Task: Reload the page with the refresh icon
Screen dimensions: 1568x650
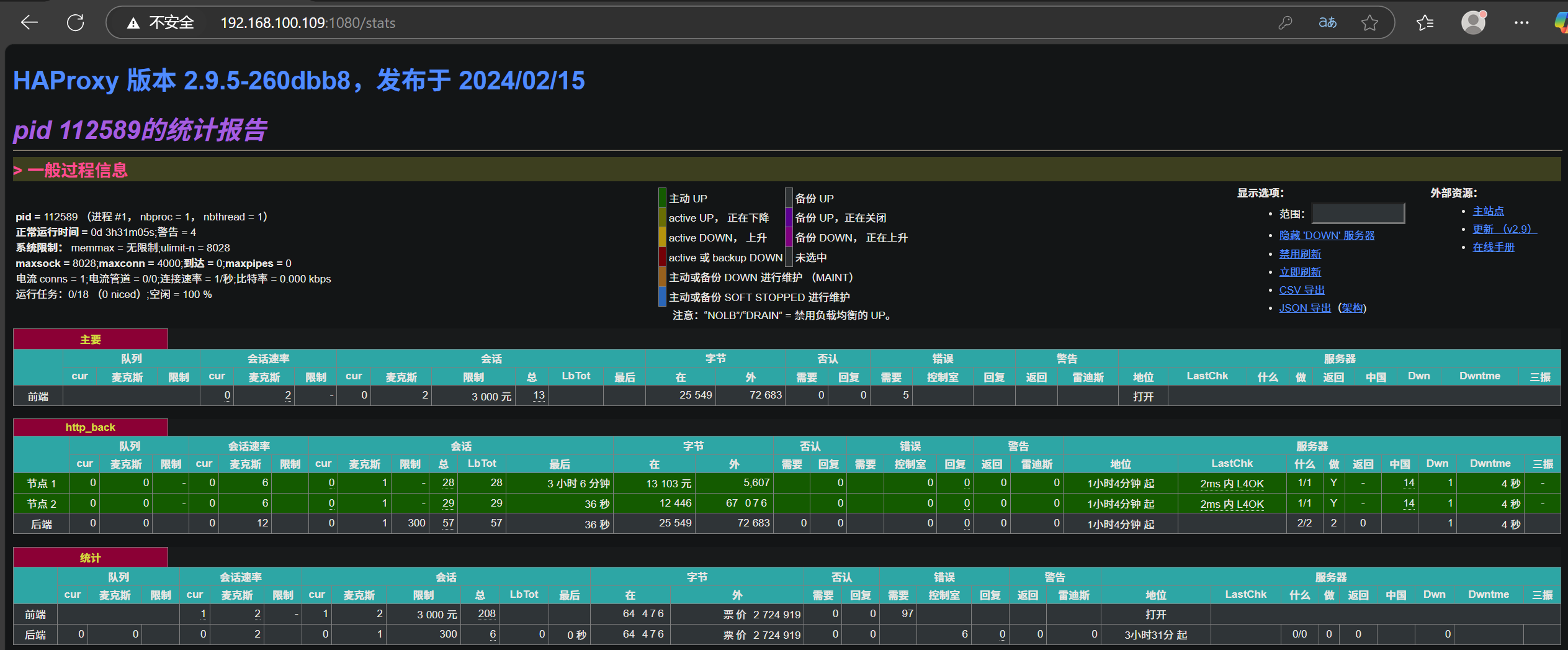Action: [76, 23]
